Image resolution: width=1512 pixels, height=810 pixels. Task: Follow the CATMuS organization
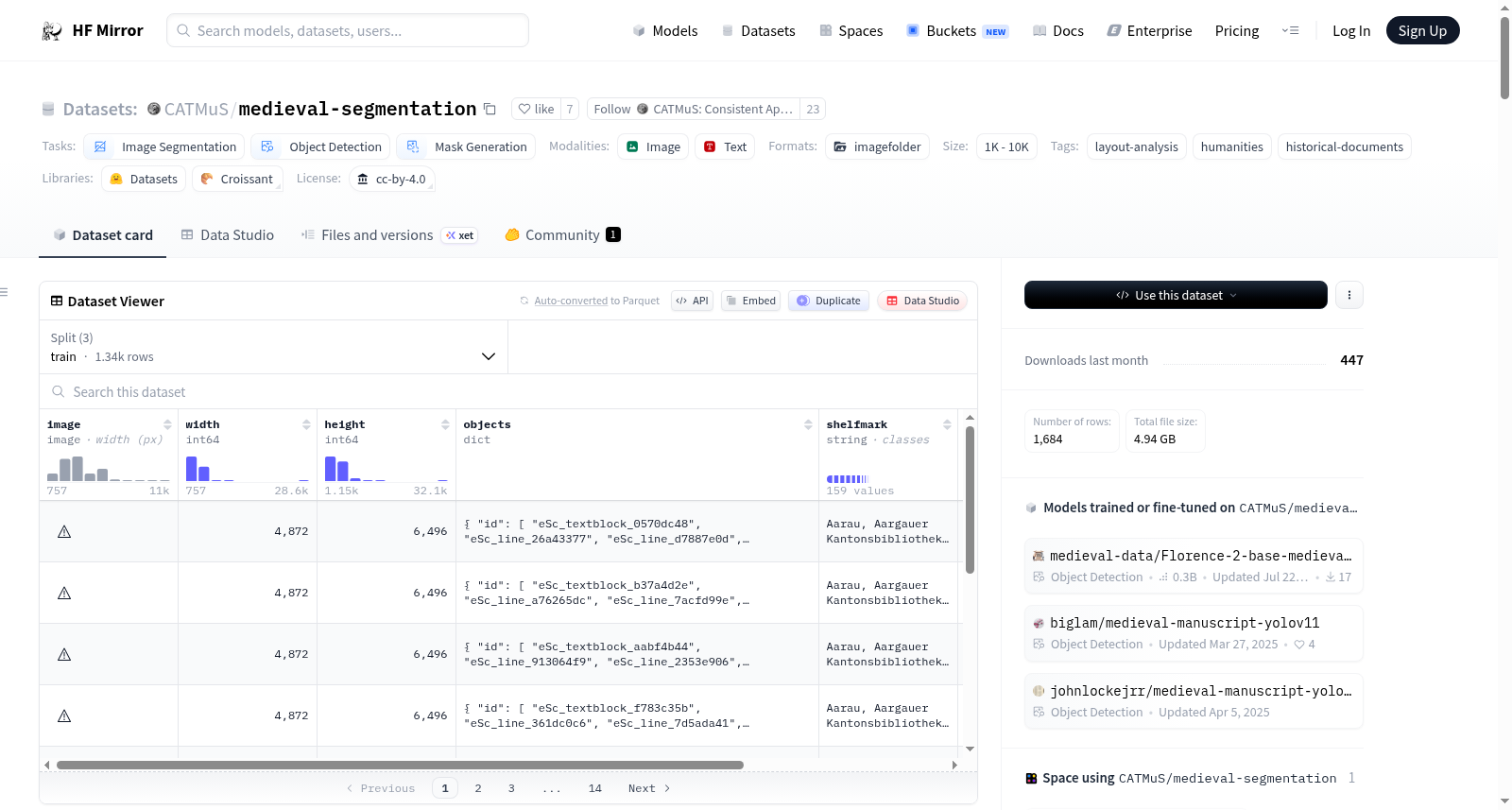pos(694,109)
